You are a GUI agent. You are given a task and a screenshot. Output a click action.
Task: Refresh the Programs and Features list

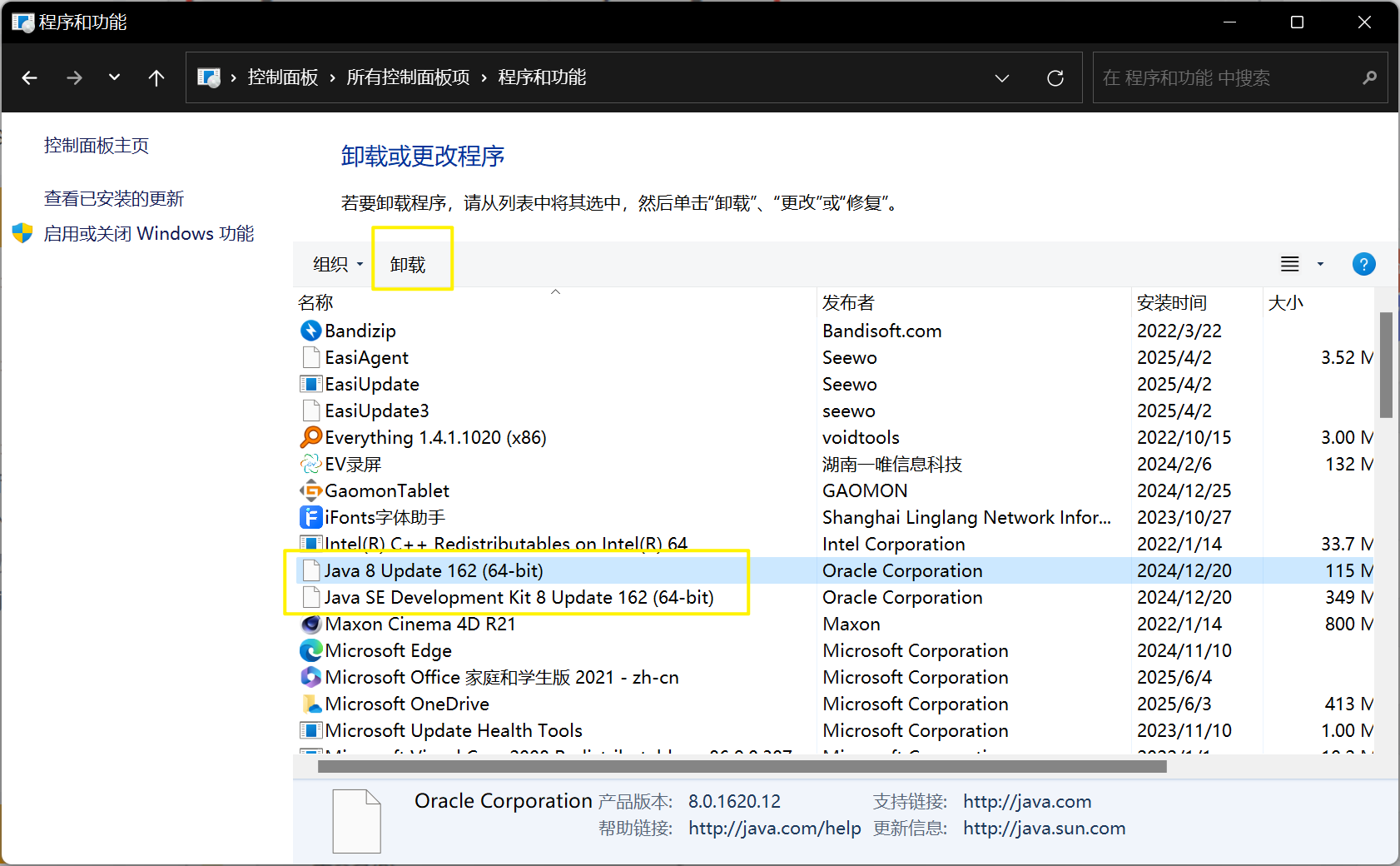click(1055, 77)
